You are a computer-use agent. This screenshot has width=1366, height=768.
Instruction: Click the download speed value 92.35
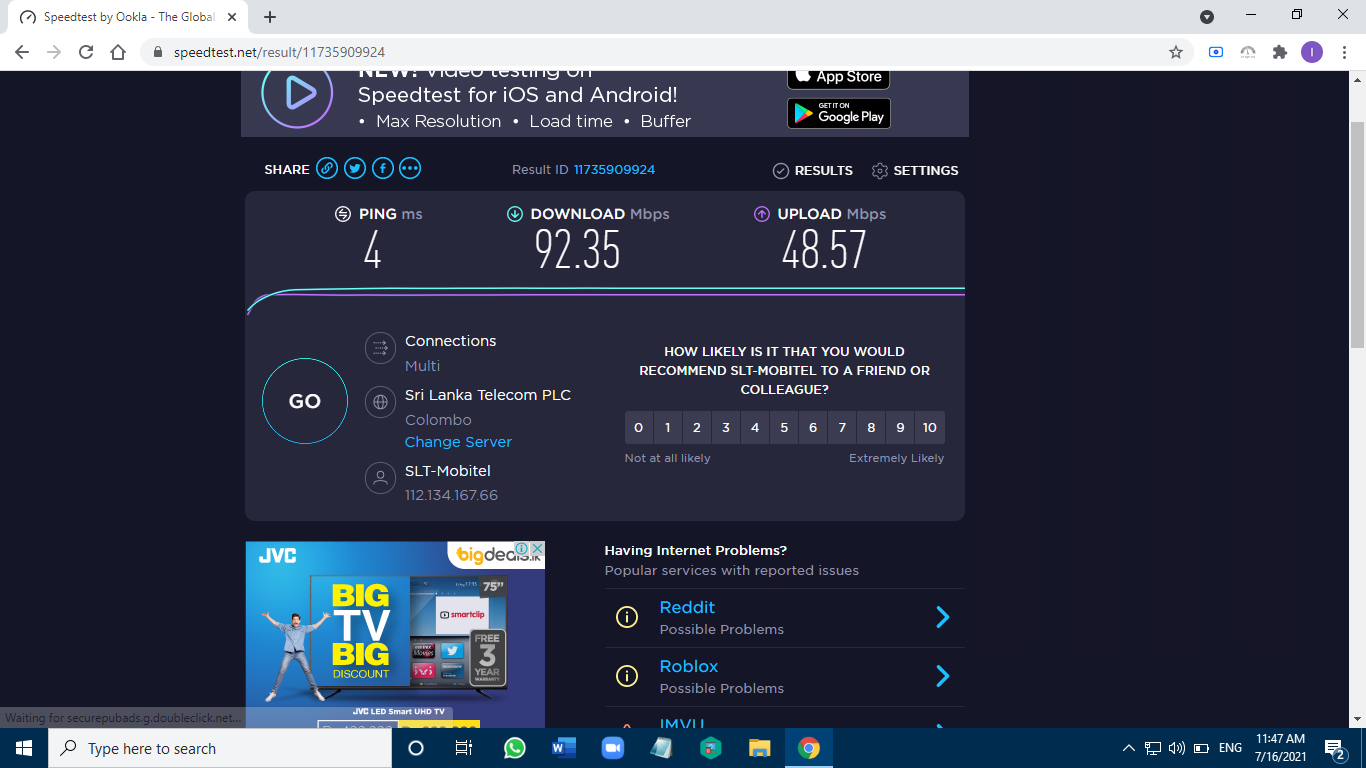tap(578, 250)
